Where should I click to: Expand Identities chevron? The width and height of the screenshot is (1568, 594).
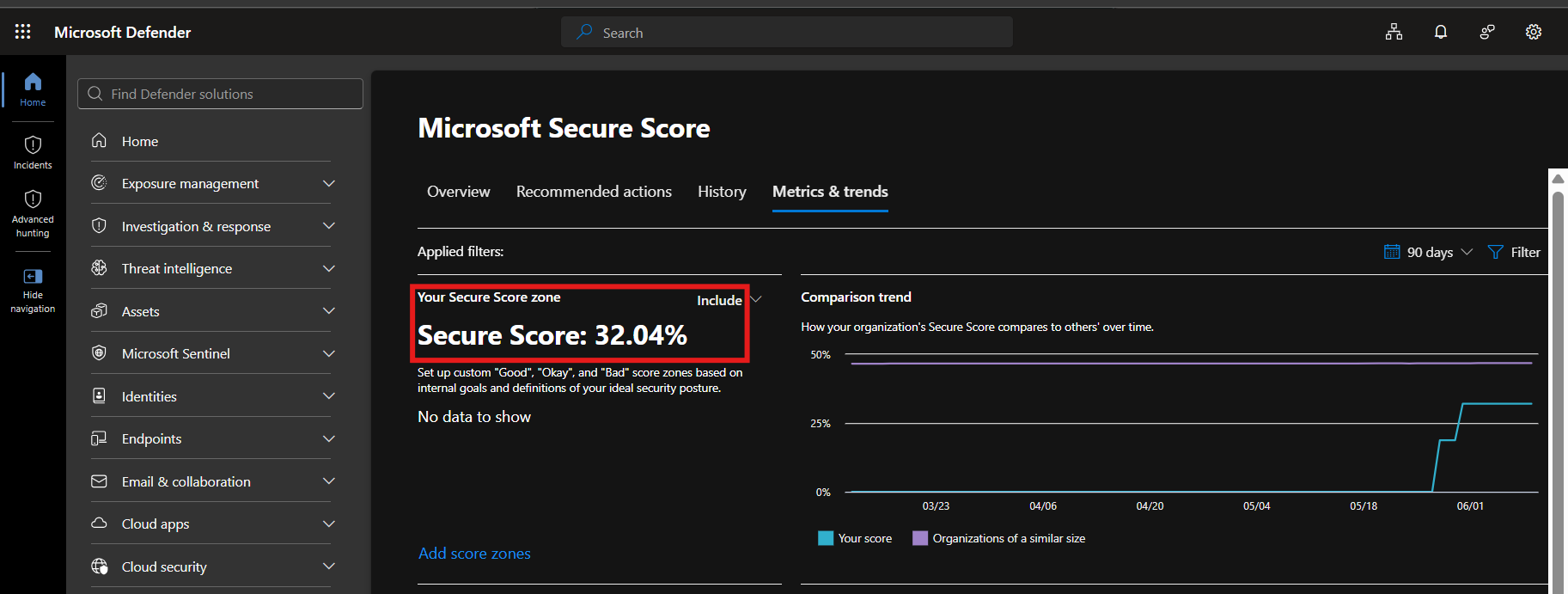(328, 395)
